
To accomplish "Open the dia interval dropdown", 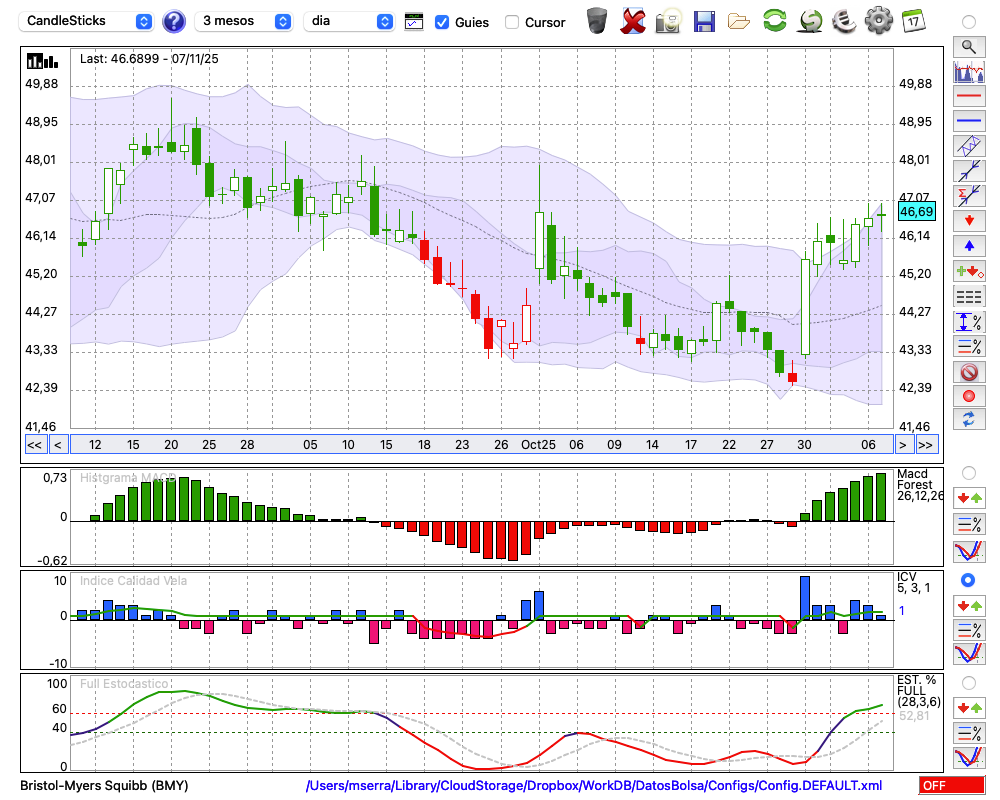I will pos(349,21).
